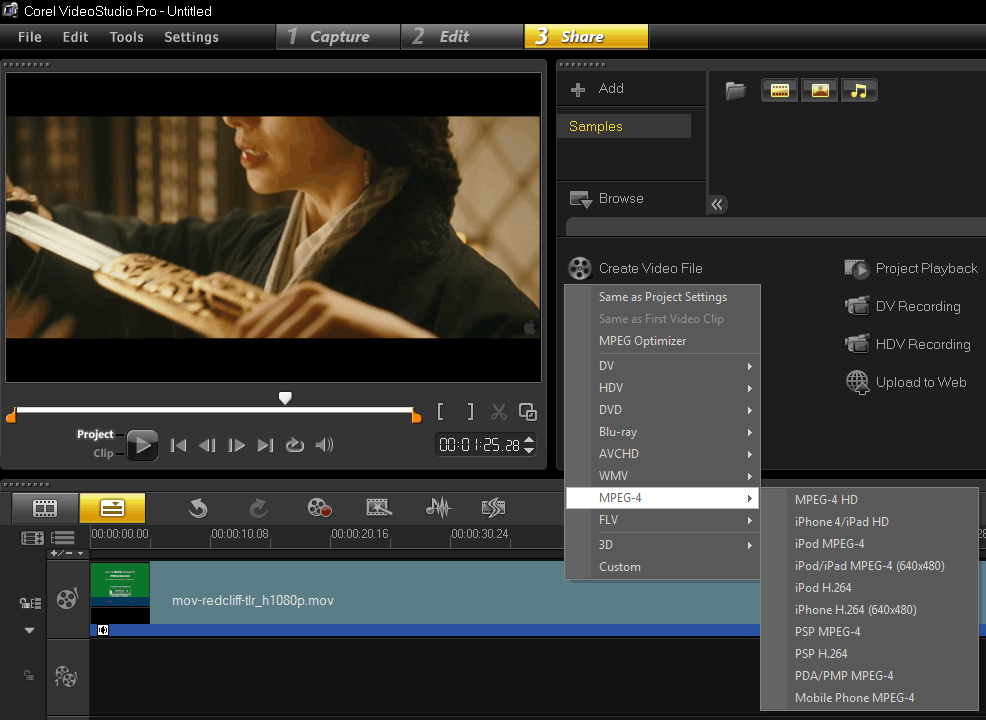Expand the HDV submenu
The width and height of the screenshot is (986, 720).
tap(663, 388)
